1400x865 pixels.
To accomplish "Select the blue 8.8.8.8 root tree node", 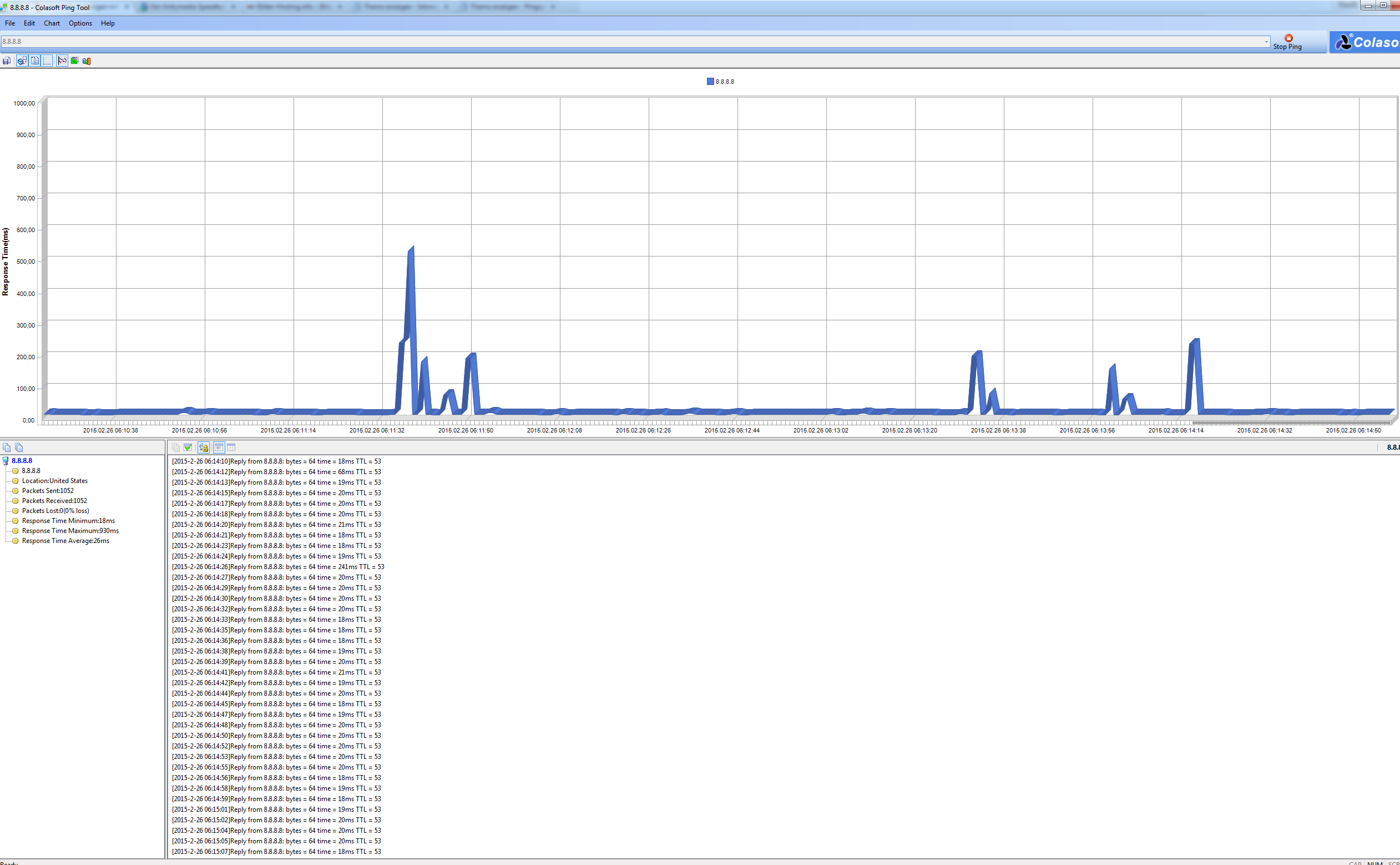I will [x=22, y=460].
